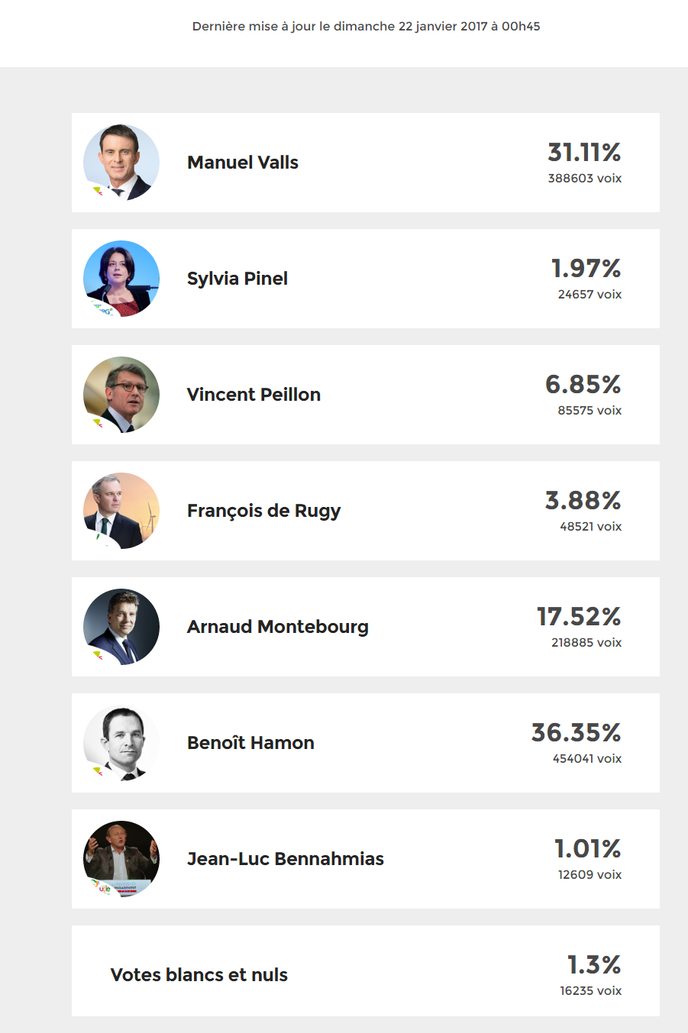Click the 17.52% score for Montebourg
The height and width of the screenshot is (1033, 688).
(x=579, y=616)
